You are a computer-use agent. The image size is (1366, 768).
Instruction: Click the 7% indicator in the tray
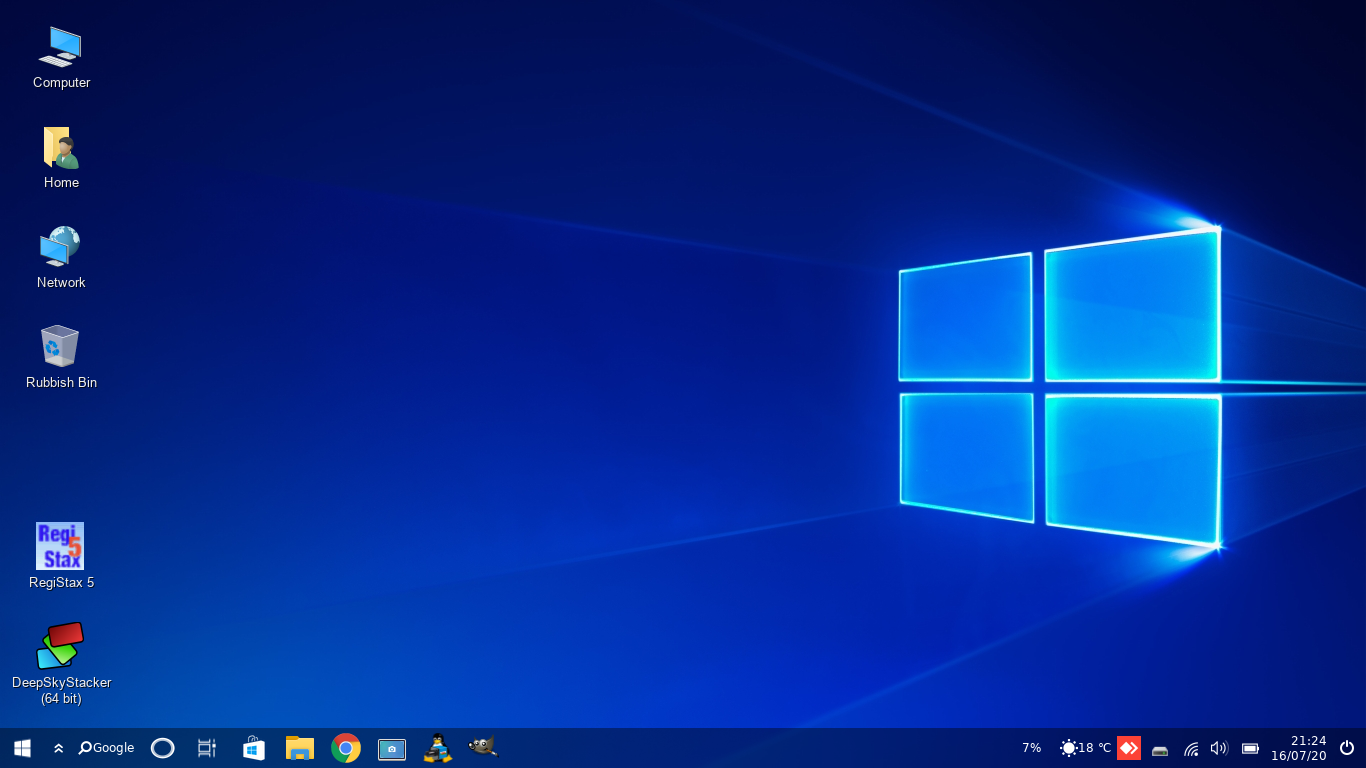tap(1032, 748)
